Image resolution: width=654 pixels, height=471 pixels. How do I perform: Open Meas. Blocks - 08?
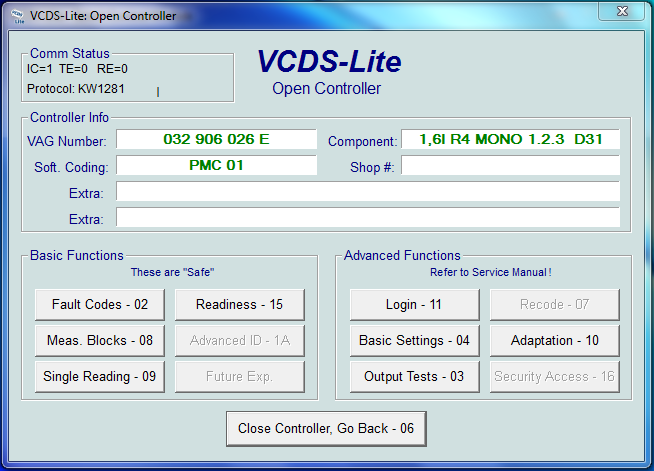click(x=100, y=341)
